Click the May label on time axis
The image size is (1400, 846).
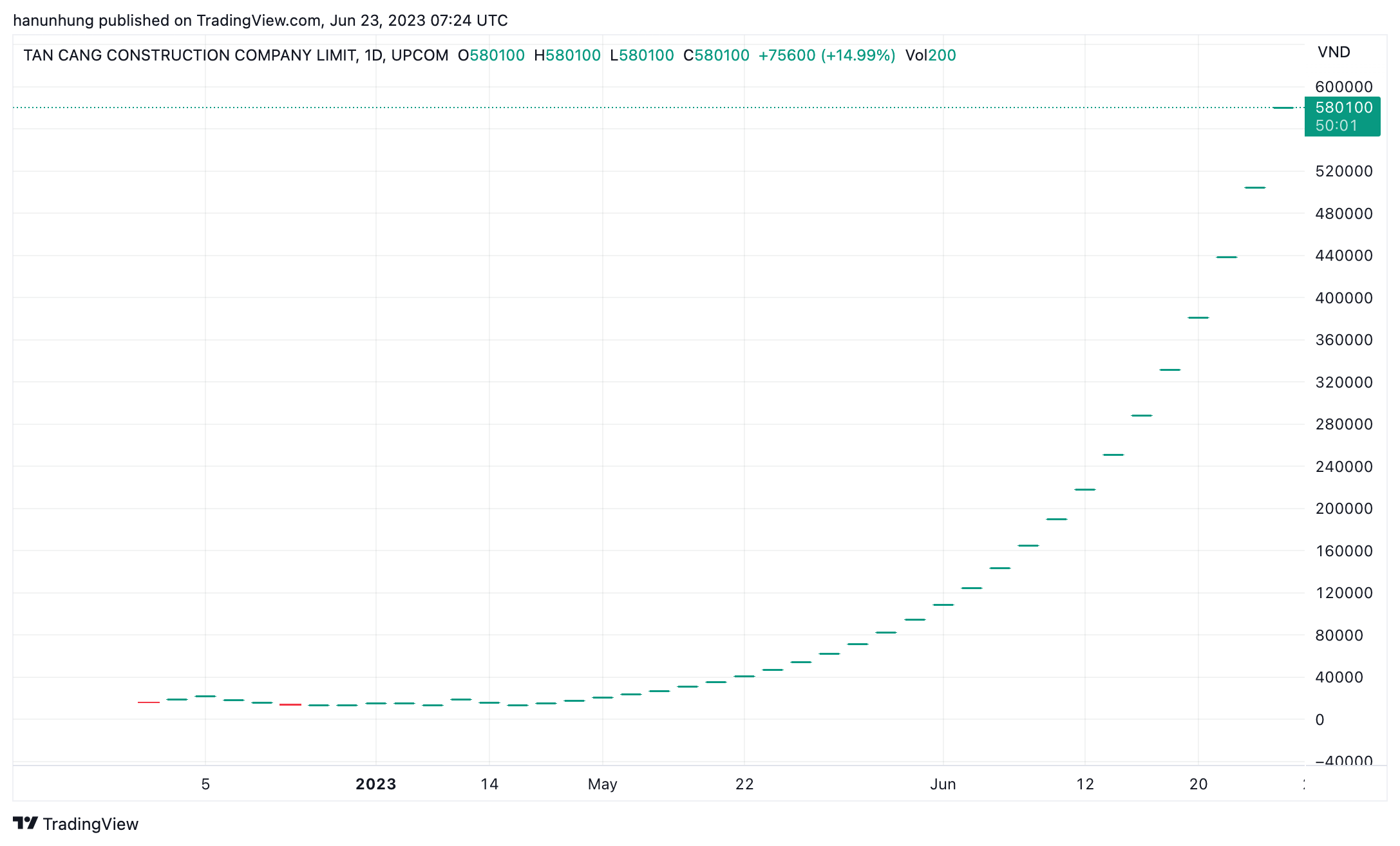tap(603, 784)
